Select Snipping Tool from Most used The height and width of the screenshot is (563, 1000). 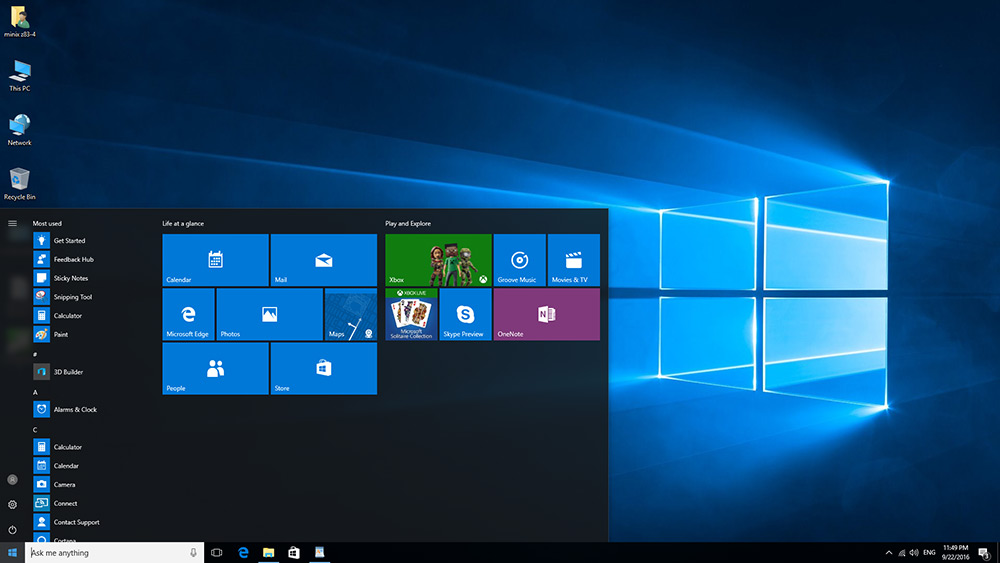point(72,297)
